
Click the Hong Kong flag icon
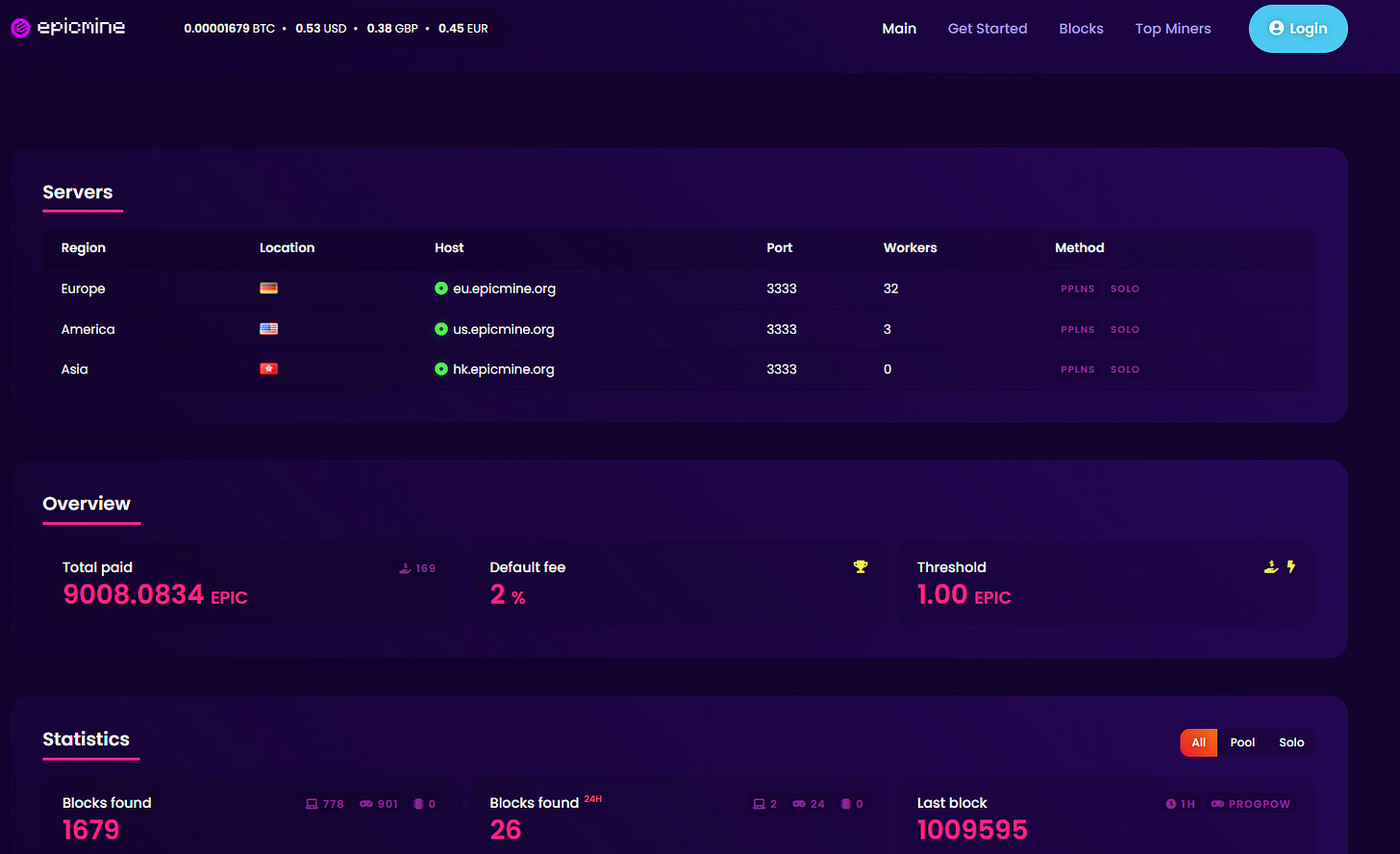(x=268, y=369)
